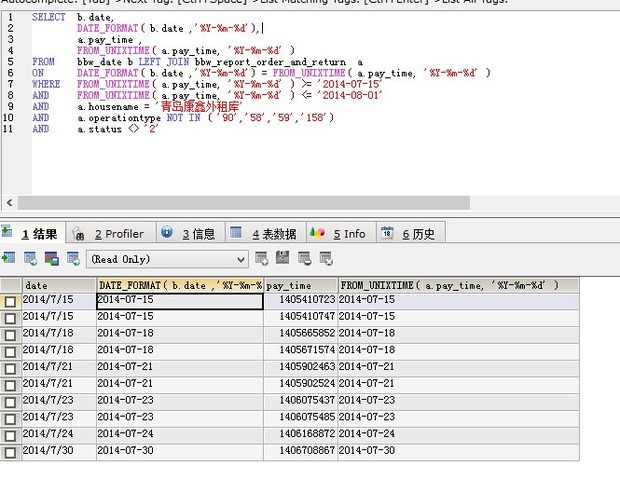Click the insert new row icon

click(262, 259)
